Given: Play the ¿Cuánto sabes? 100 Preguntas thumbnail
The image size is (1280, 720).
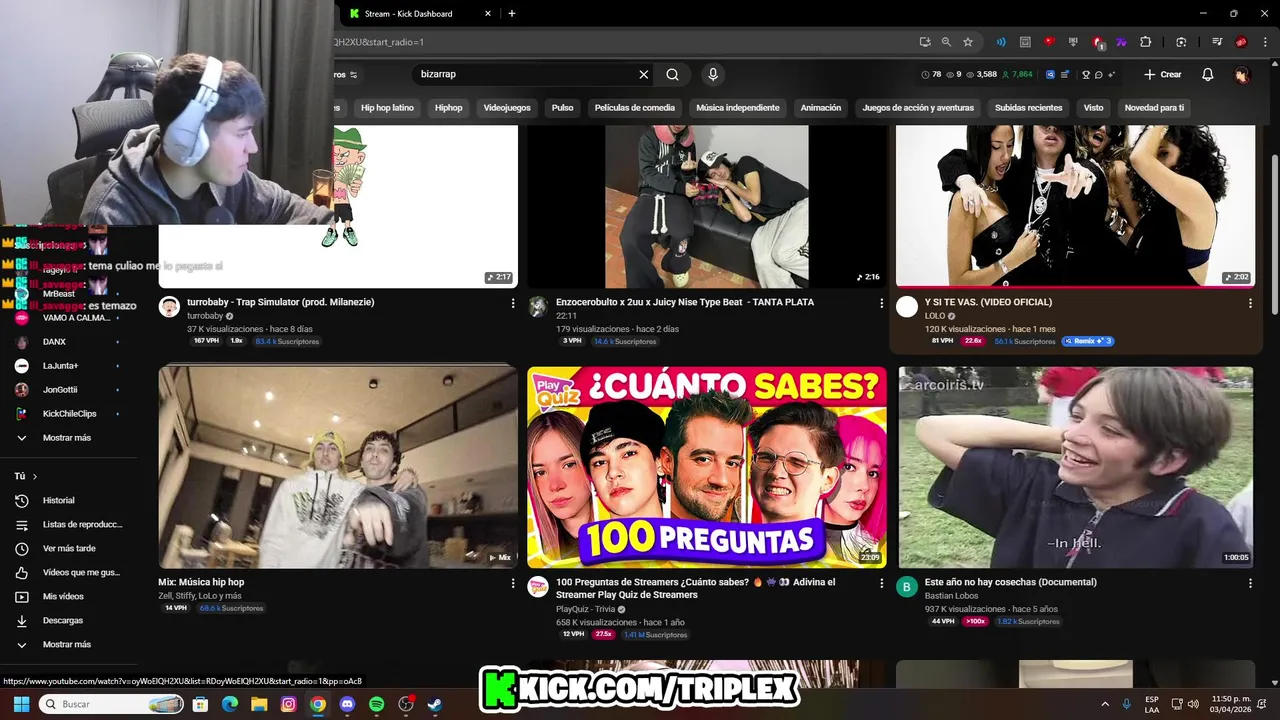Looking at the screenshot, I should [x=707, y=467].
